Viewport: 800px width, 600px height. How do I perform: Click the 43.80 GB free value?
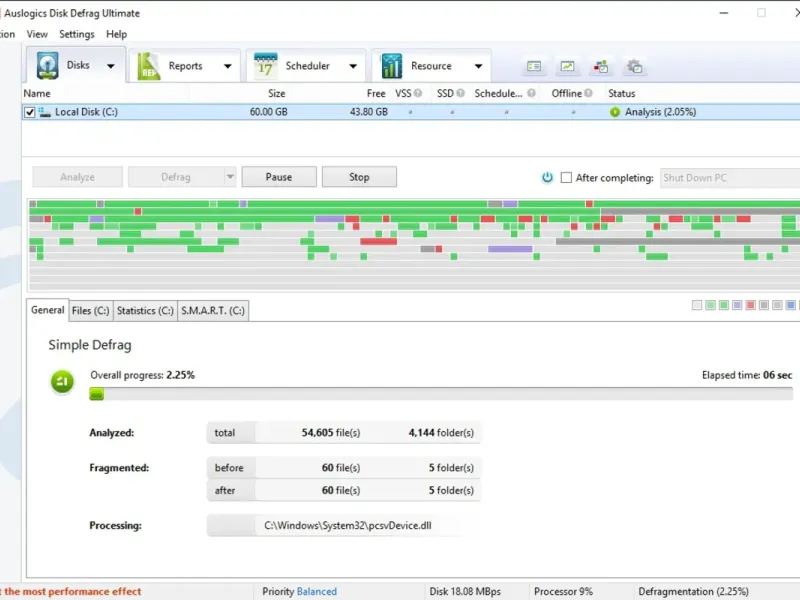pyautogui.click(x=368, y=112)
